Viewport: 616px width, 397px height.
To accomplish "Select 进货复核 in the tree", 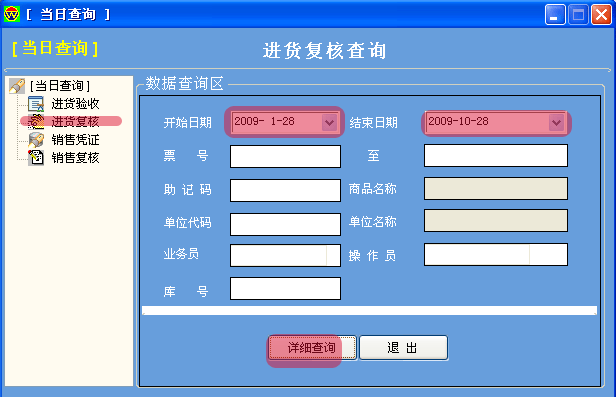I will click(x=75, y=122).
